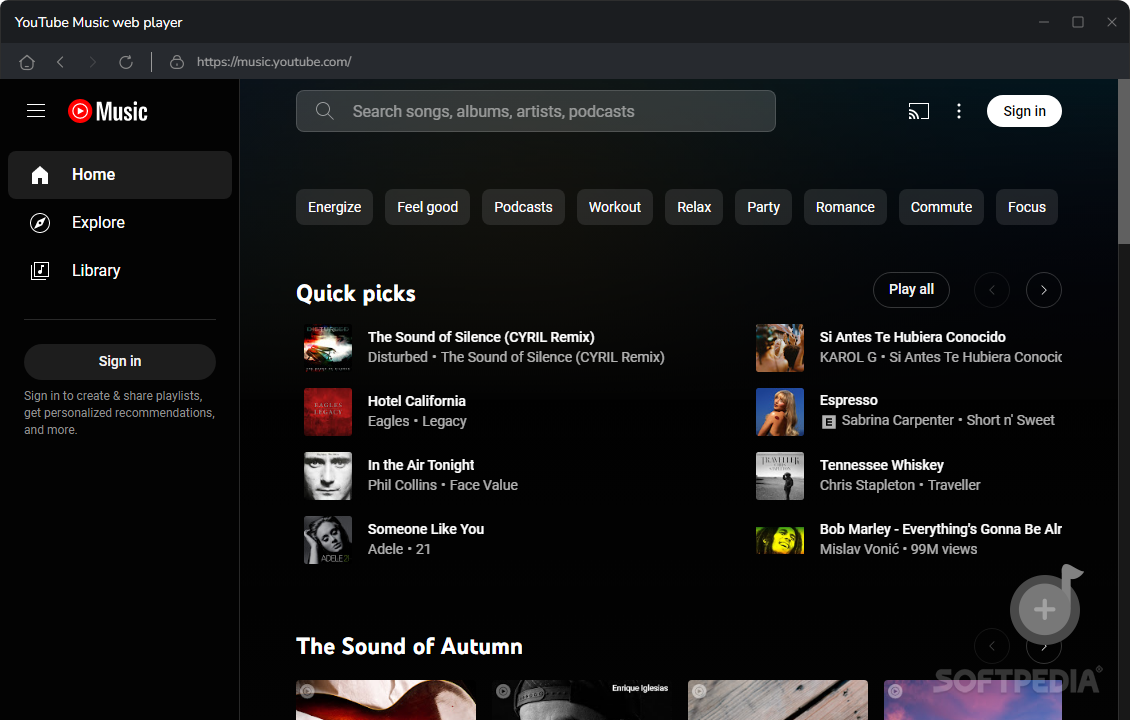This screenshot has width=1130, height=720.
Task: Select the Workout chip
Action: (x=615, y=207)
